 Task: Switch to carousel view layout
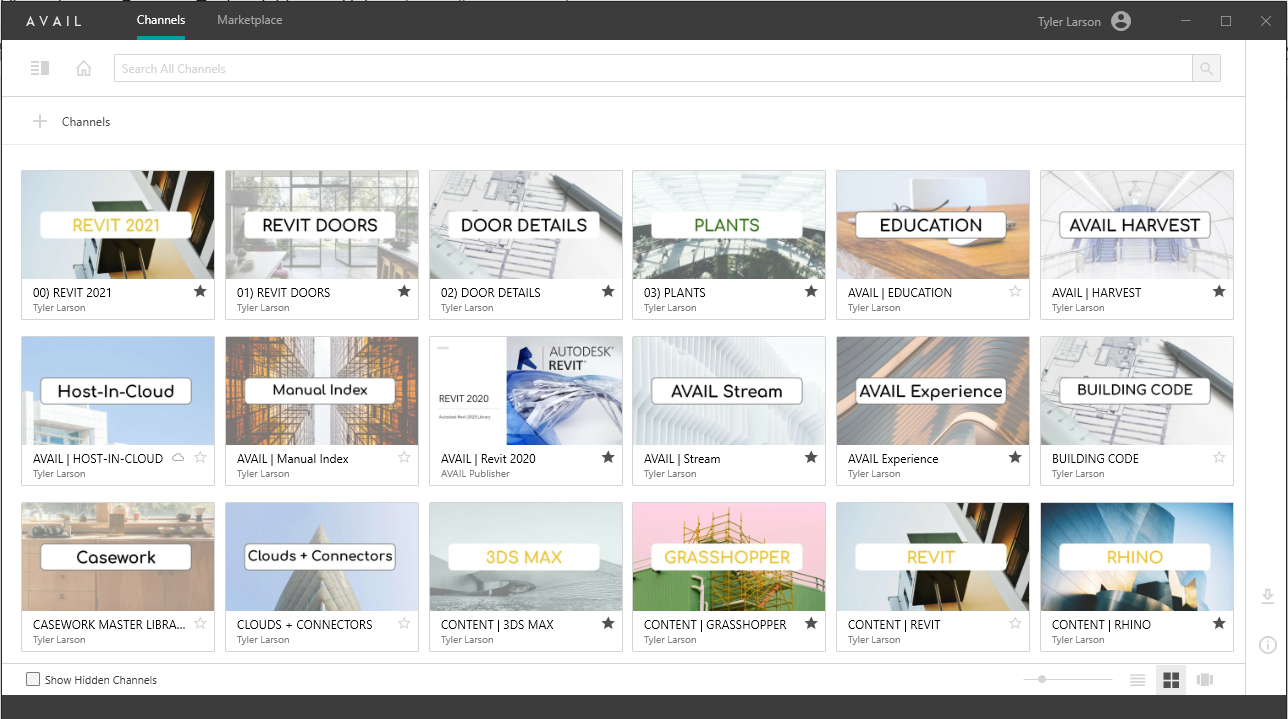coord(1205,680)
